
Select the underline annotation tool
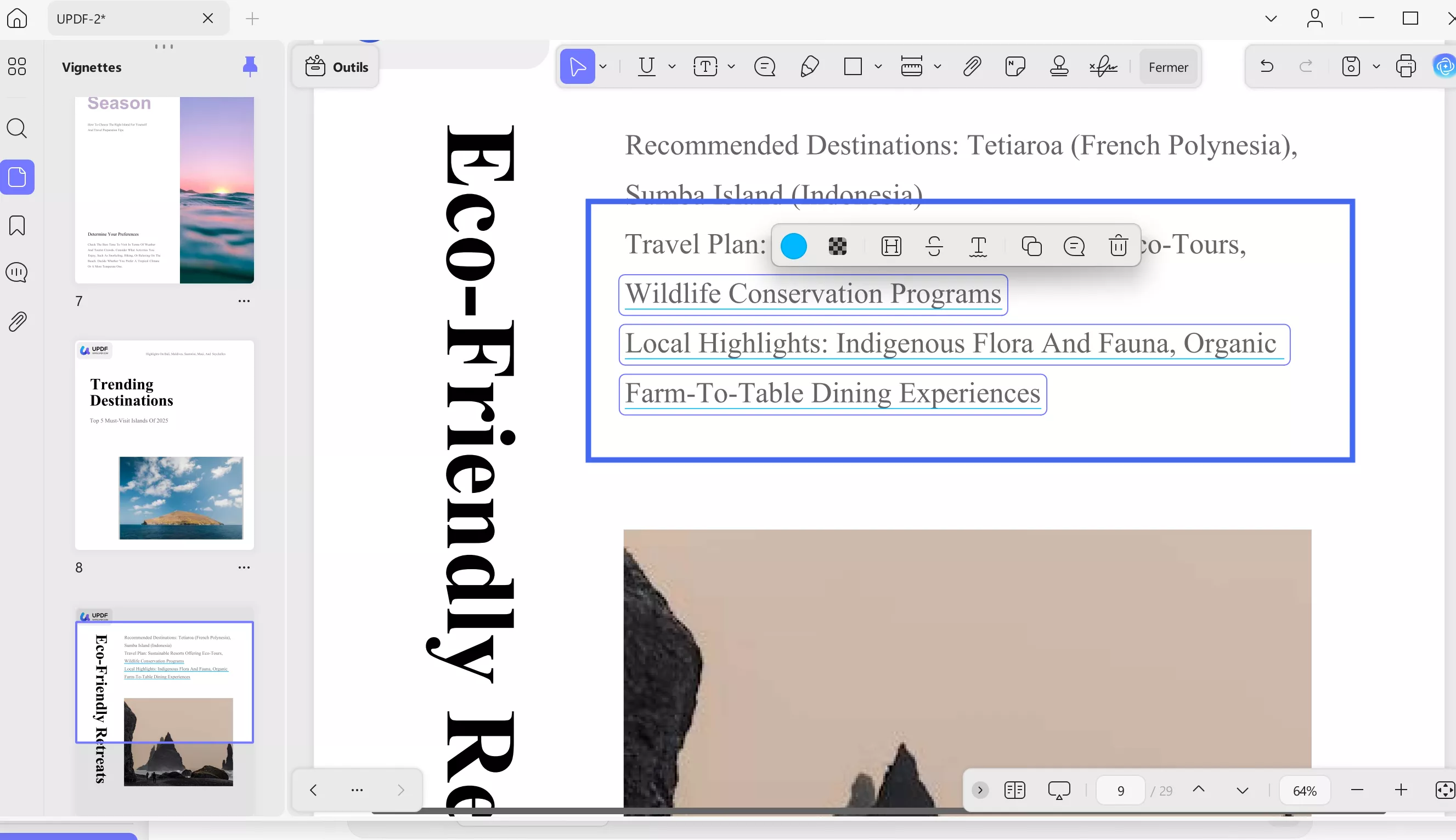pos(647,67)
